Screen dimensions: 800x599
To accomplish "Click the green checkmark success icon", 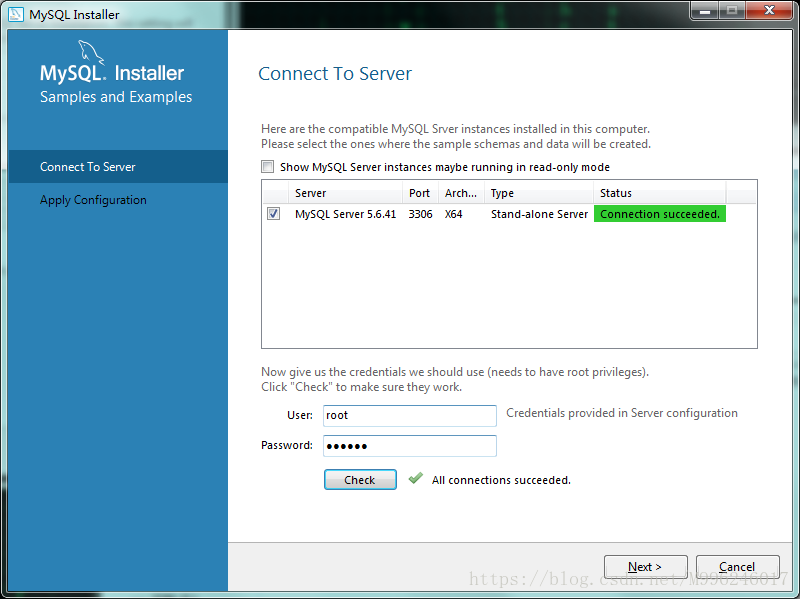I will point(416,479).
